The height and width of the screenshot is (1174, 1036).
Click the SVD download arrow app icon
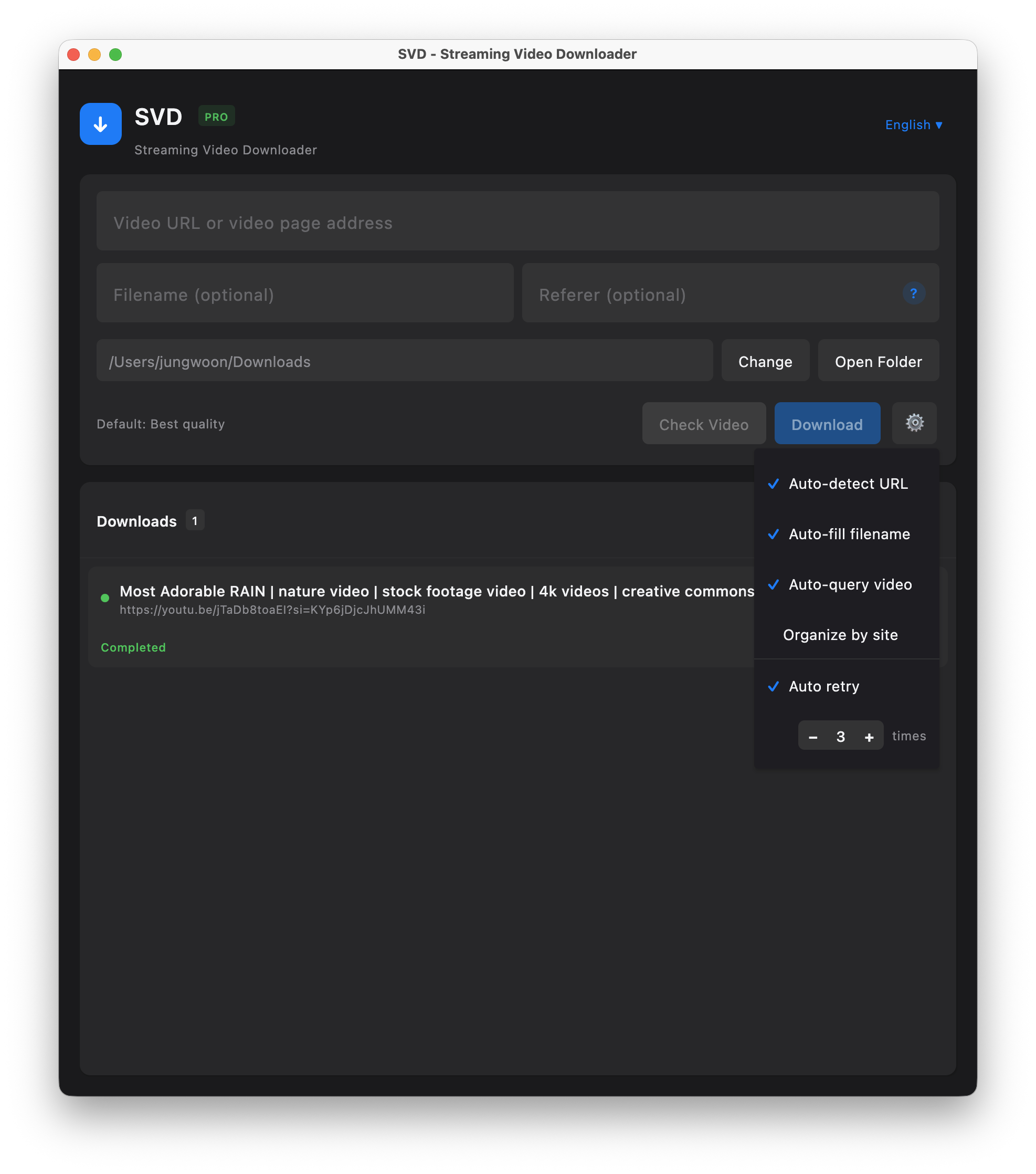click(100, 123)
